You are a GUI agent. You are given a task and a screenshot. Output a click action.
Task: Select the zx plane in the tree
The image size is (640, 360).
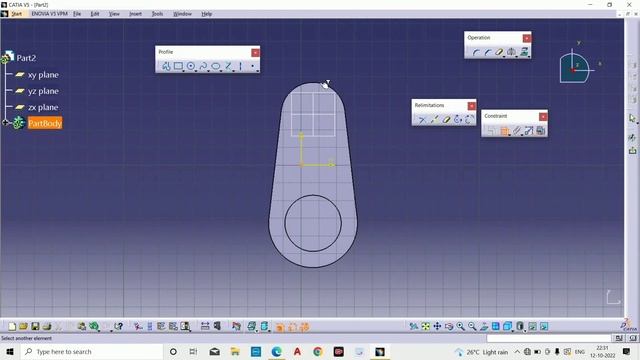[43, 107]
